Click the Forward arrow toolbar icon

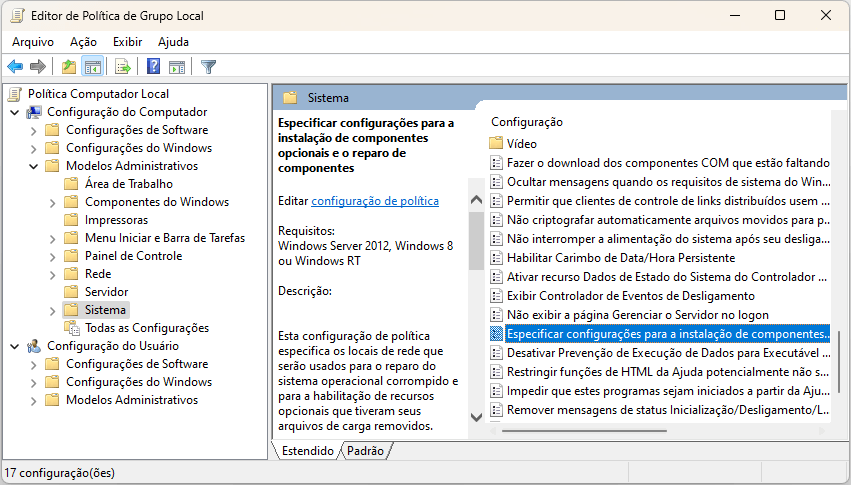37,67
